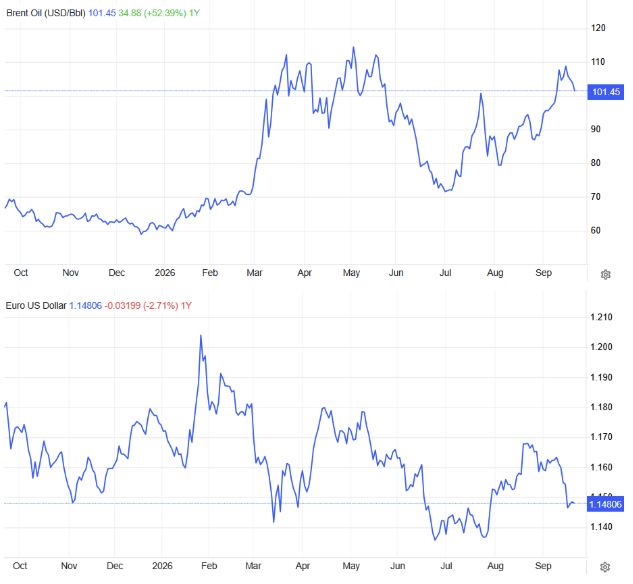This screenshot has width=633, height=584.
Task: Click the +52.39% change on Brent header
Action: coord(165,13)
